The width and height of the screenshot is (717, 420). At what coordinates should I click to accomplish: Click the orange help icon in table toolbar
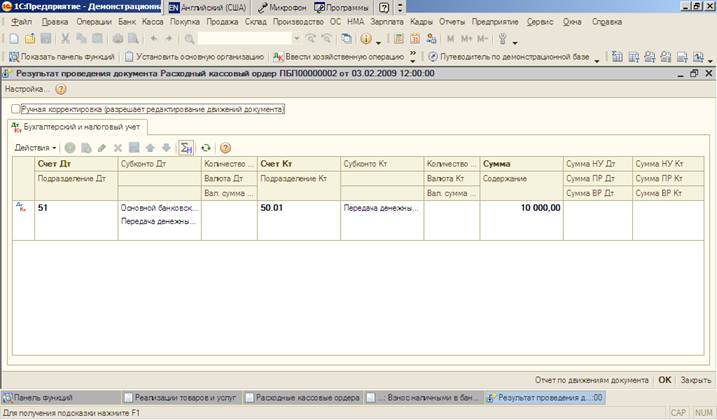225,148
